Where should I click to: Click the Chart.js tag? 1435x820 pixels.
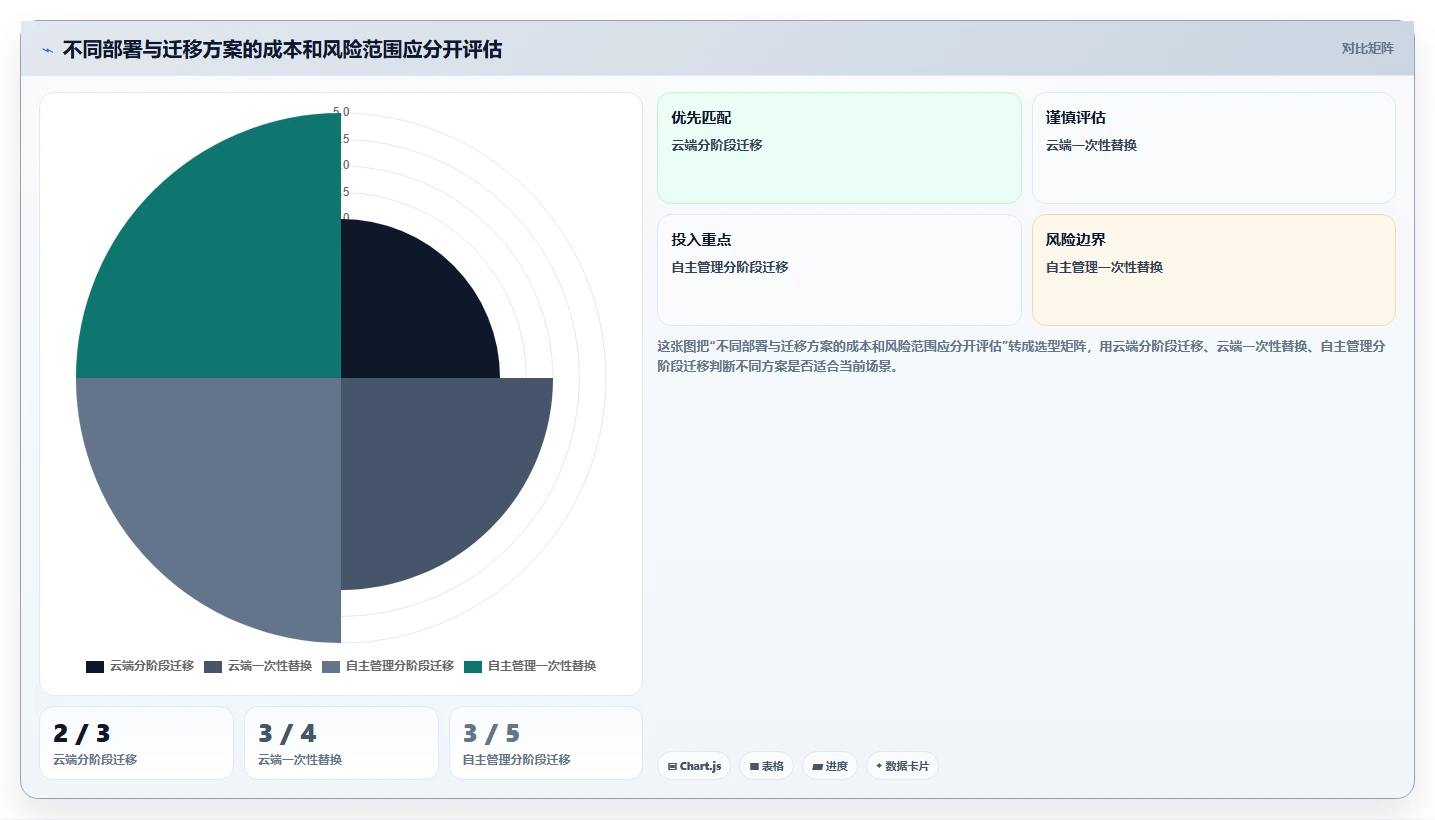(x=694, y=766)
